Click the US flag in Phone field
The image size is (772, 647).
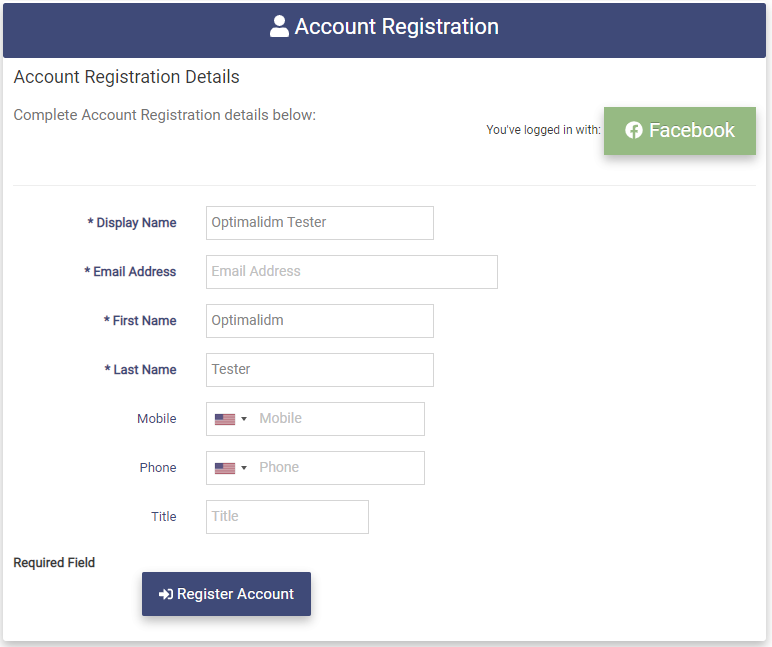(224, 468)
